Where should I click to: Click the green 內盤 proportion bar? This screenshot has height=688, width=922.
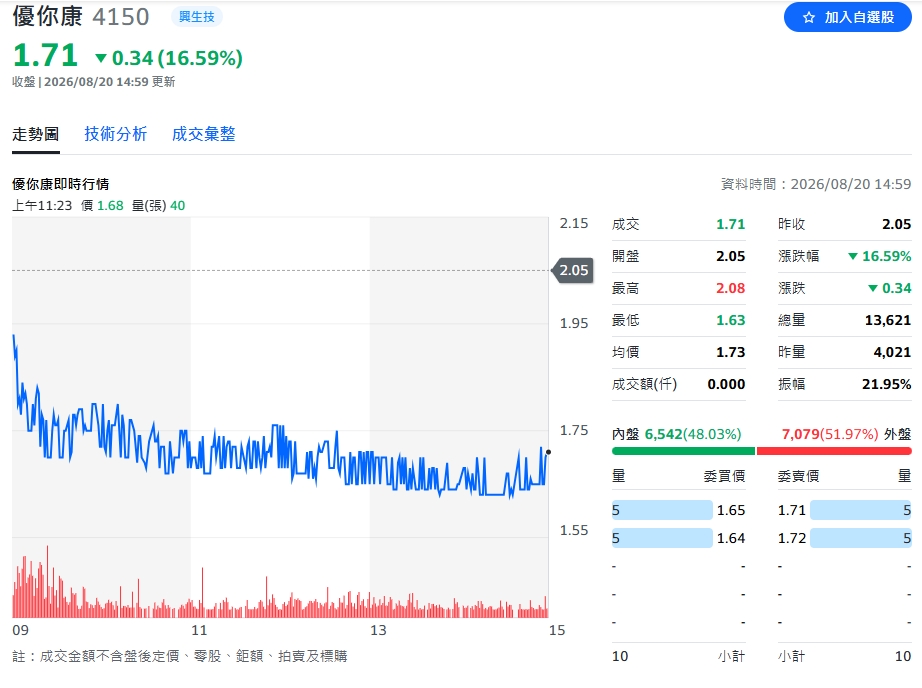click(x=683, y=451)
